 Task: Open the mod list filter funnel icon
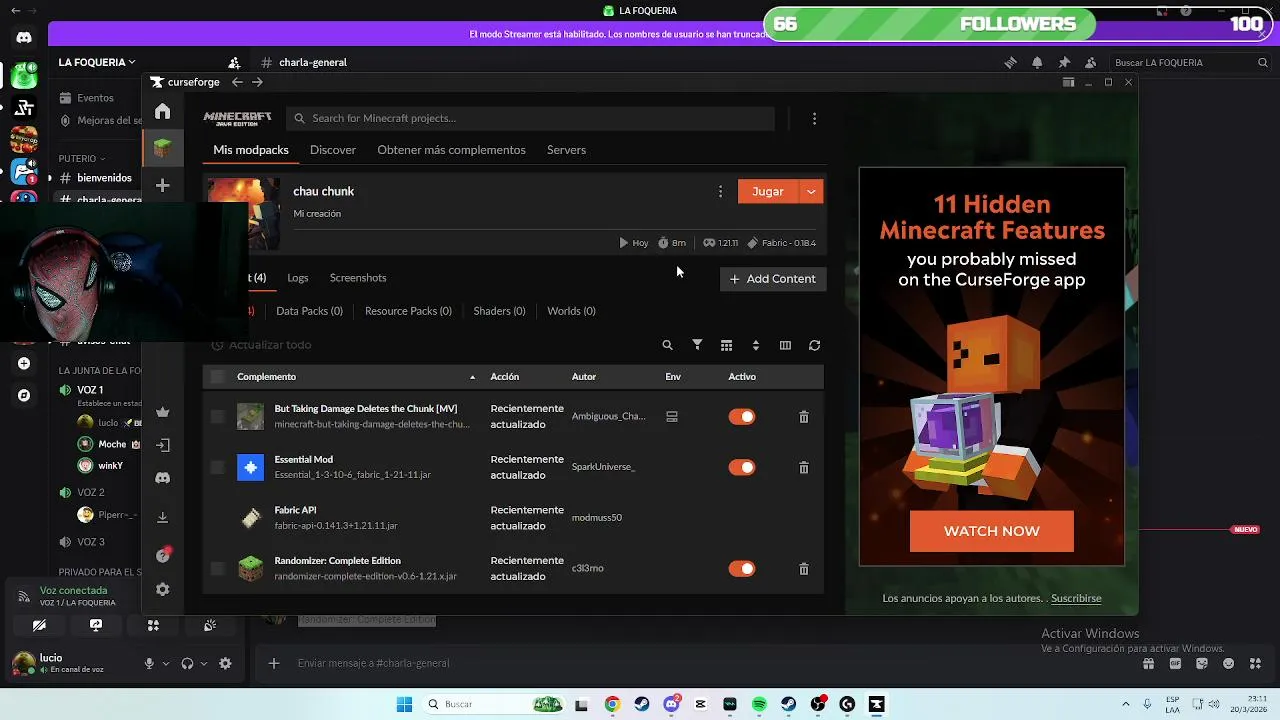697,345
